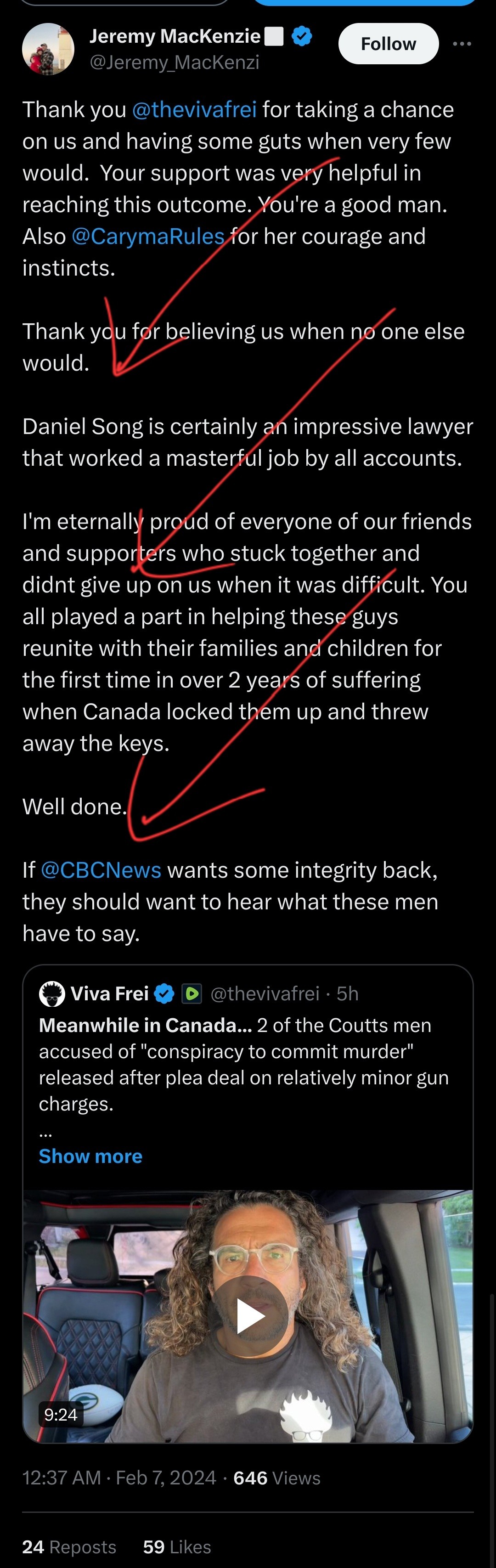Click the video duration 9:24 label
The height and width of the screenshot is (1568, 496).
pyautogui.click(x=61, y=1414)
